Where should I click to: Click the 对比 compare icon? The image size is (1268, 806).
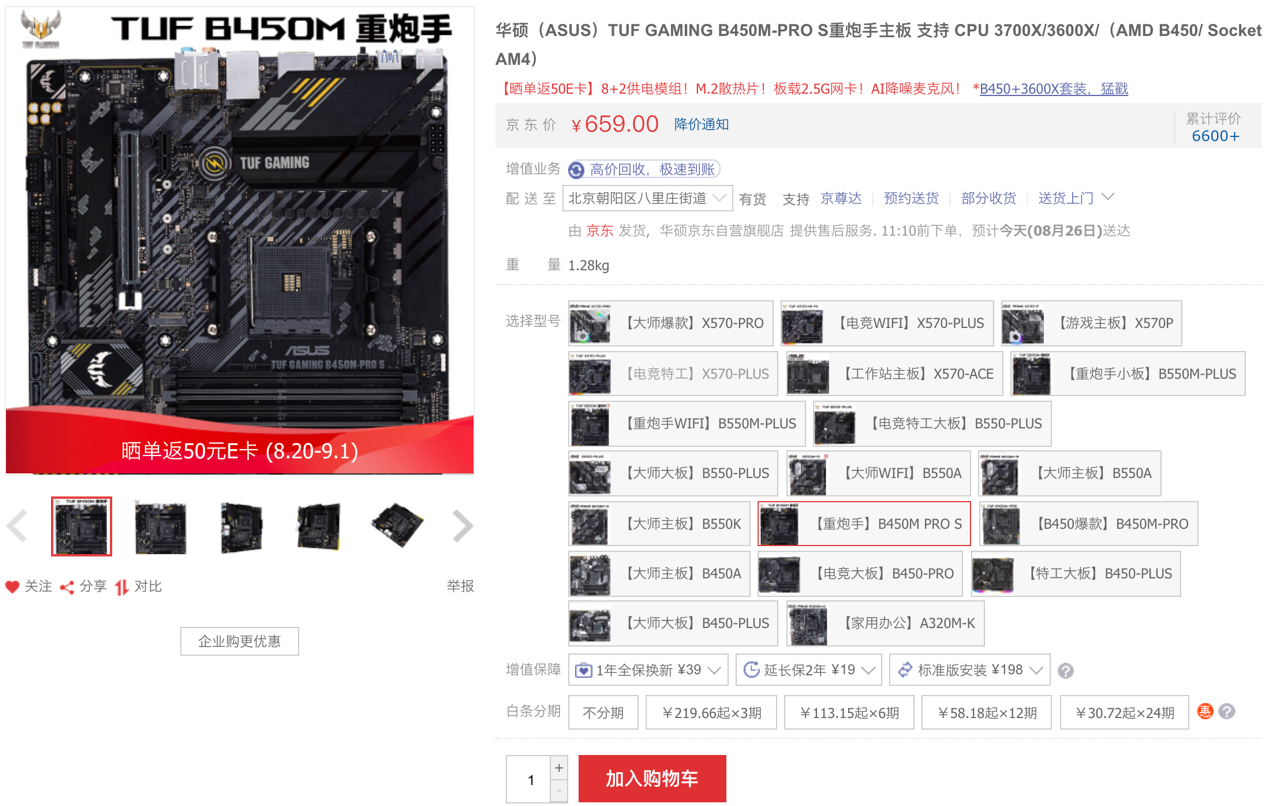pyautogui.click(x=122, y=587)
